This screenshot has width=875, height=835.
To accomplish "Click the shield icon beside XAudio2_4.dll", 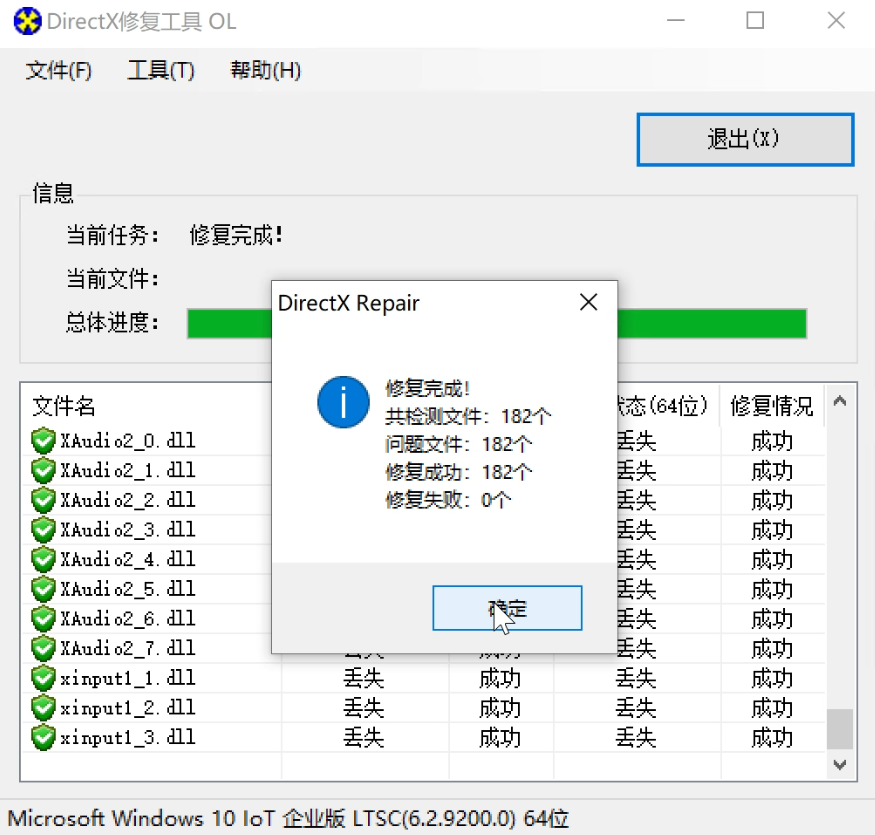I will [43, 559].
